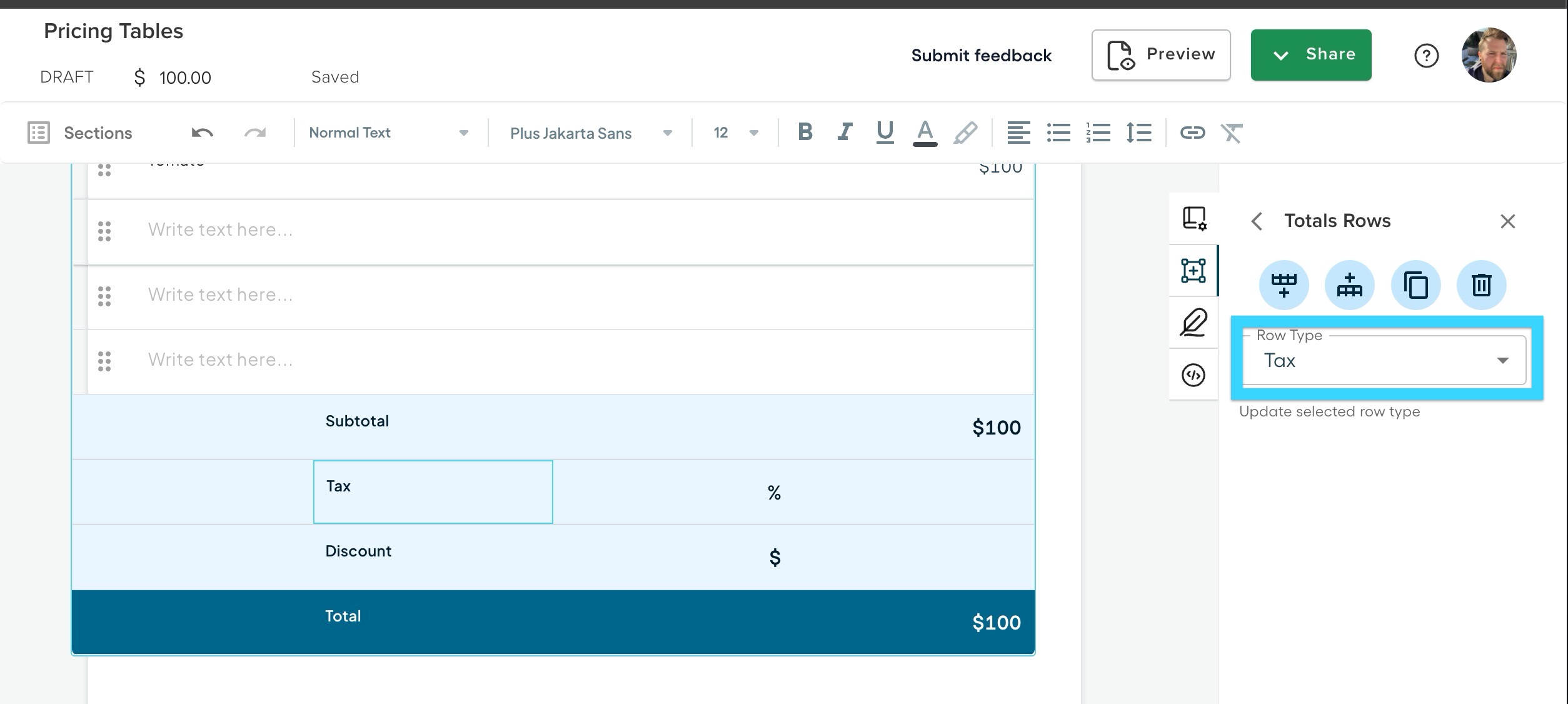This screenshot has width=1568, height=704.
Task: Apply numbered list formatting
Action: pos(1098,133)
